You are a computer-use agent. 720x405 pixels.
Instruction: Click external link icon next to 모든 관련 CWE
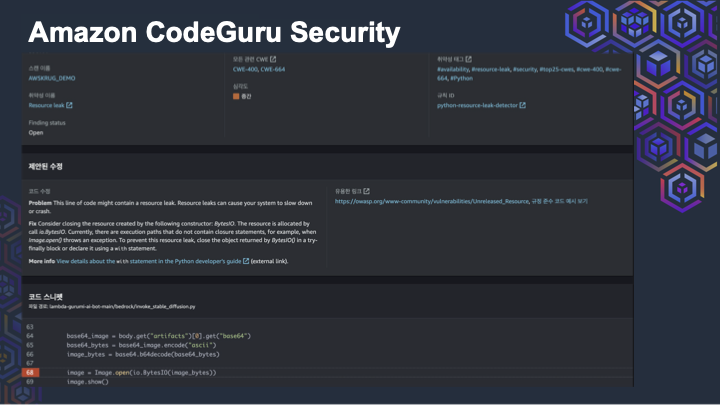click(x=273, y=59)
